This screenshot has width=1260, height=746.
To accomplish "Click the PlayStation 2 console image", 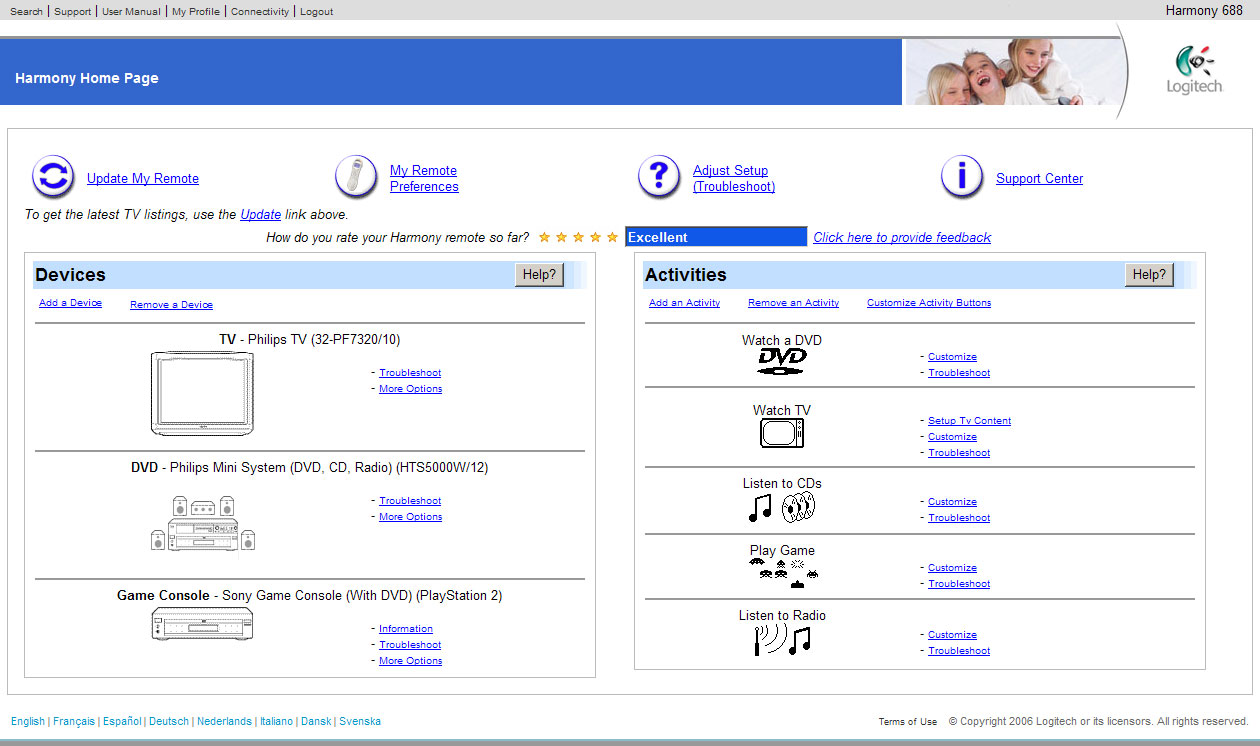I will [x=202, y=625].
